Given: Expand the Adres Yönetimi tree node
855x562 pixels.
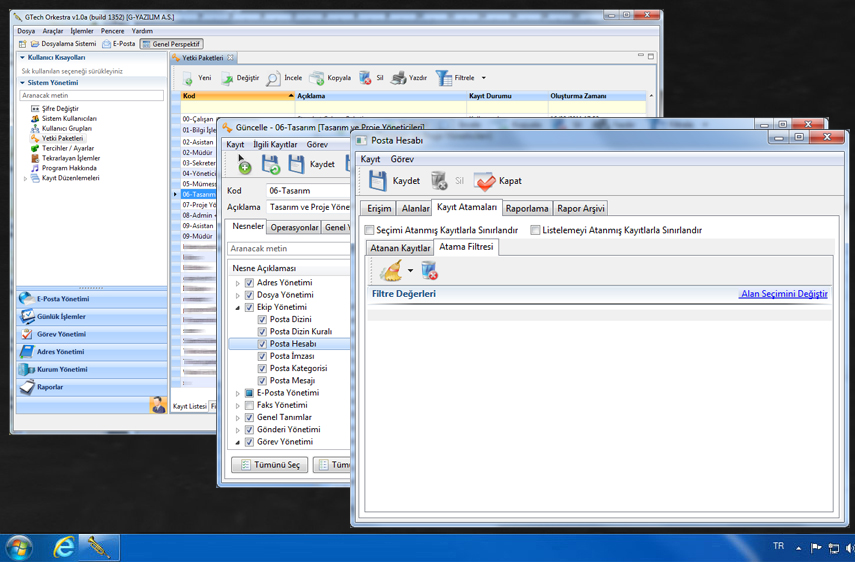Looking at the screenshot, I should [x=238, y=283].
